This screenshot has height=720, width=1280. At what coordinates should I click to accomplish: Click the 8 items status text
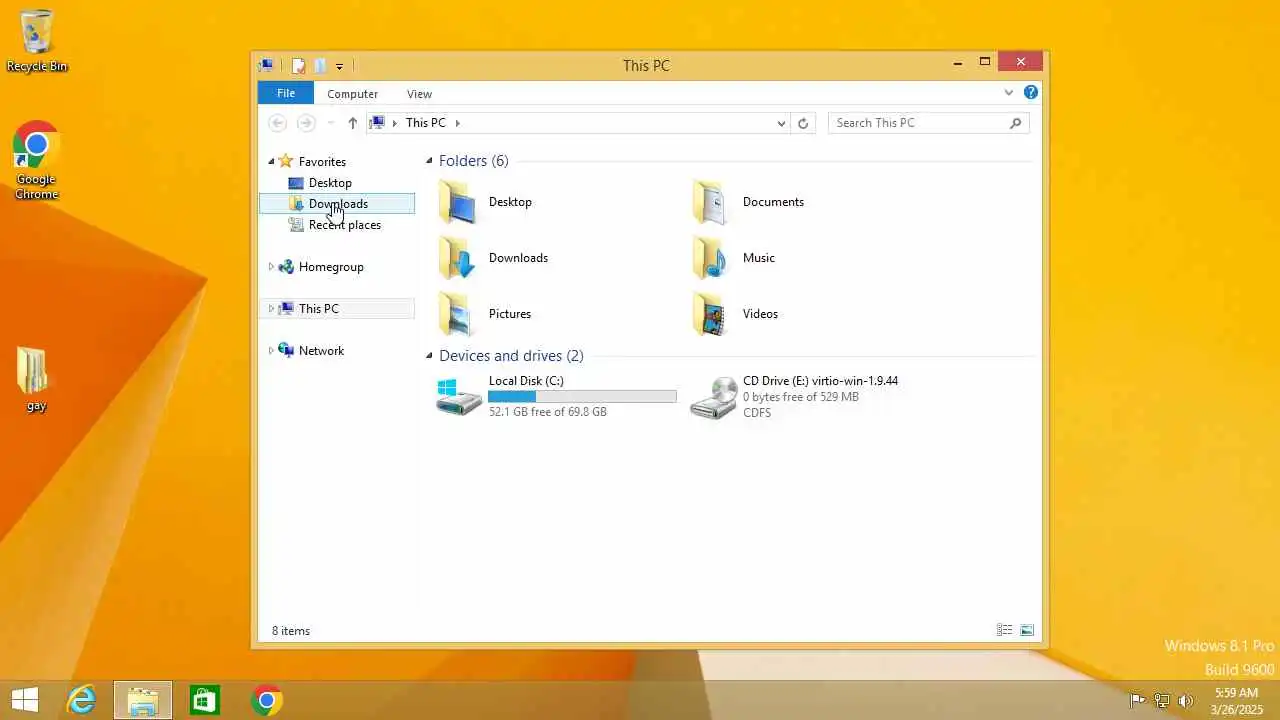pyautogui.click(x=291, y=631)
